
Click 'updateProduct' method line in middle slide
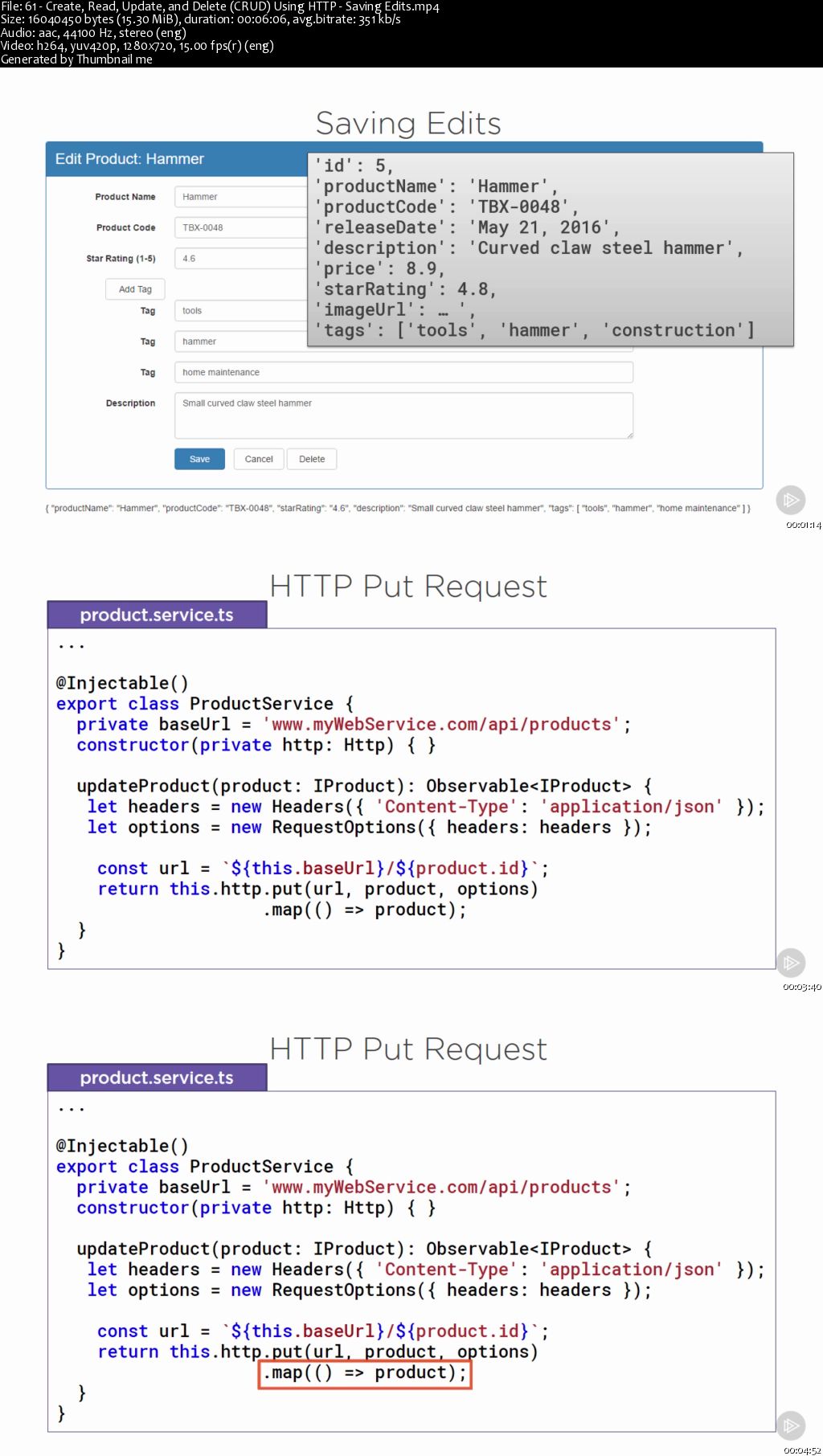pyautogui.click(x=364, y=786)
